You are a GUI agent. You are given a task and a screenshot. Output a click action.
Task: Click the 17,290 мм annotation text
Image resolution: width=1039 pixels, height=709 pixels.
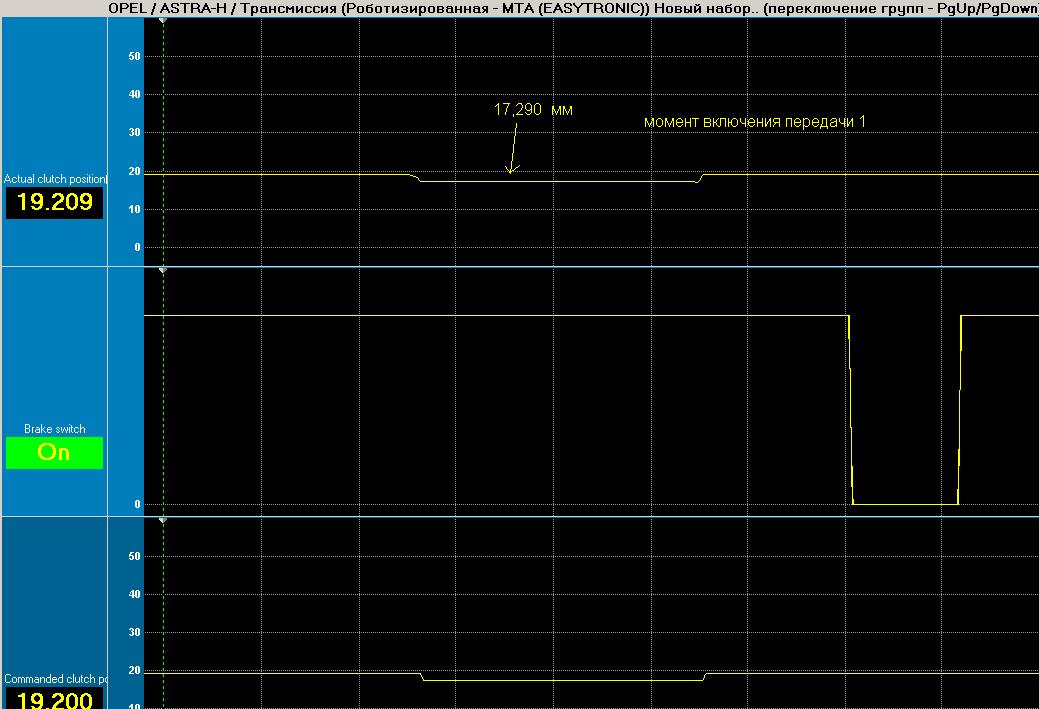click(x=533, y=109)
